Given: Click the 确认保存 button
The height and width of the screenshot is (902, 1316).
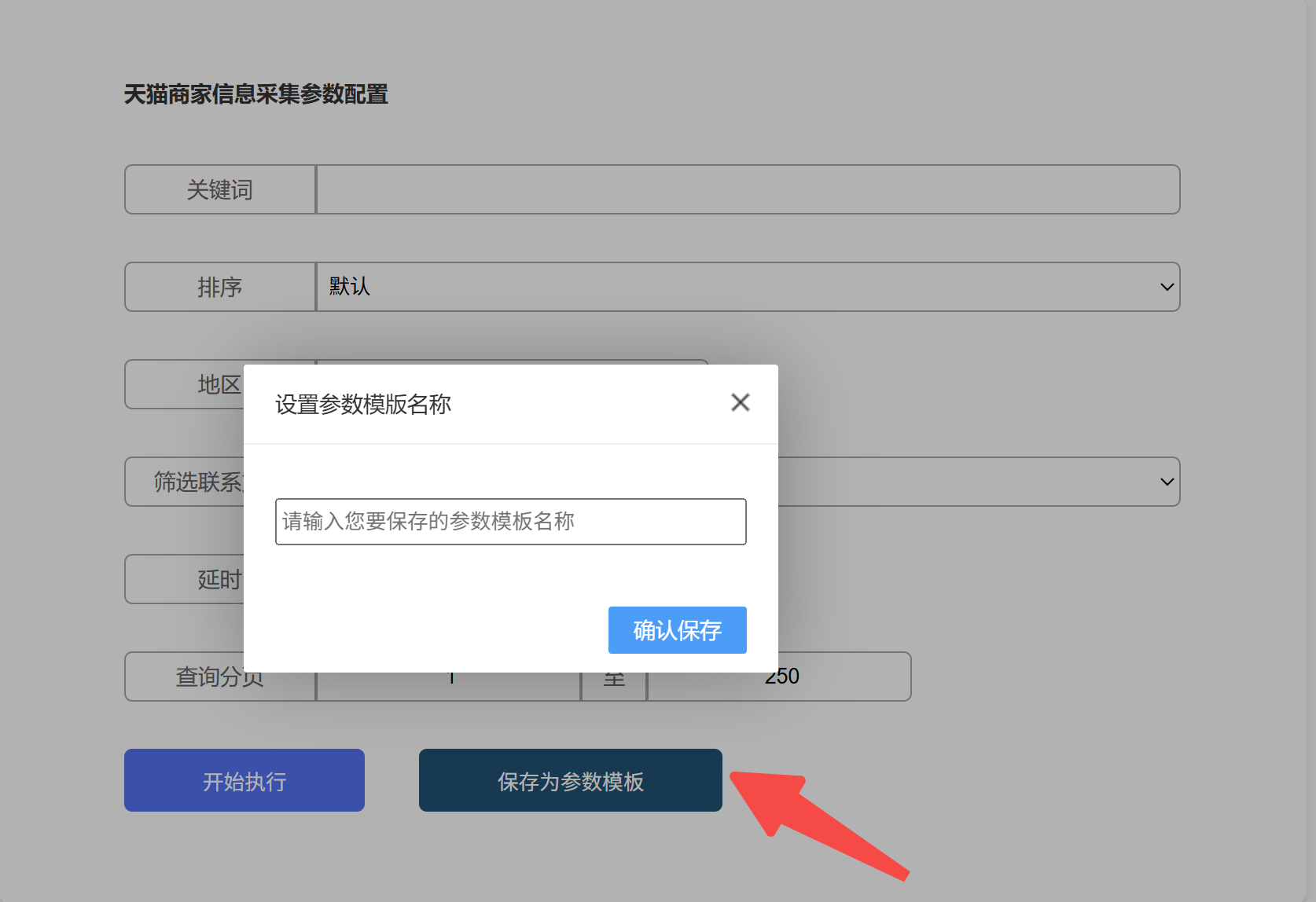Looking at the screenshot, I should click(677, 630).
